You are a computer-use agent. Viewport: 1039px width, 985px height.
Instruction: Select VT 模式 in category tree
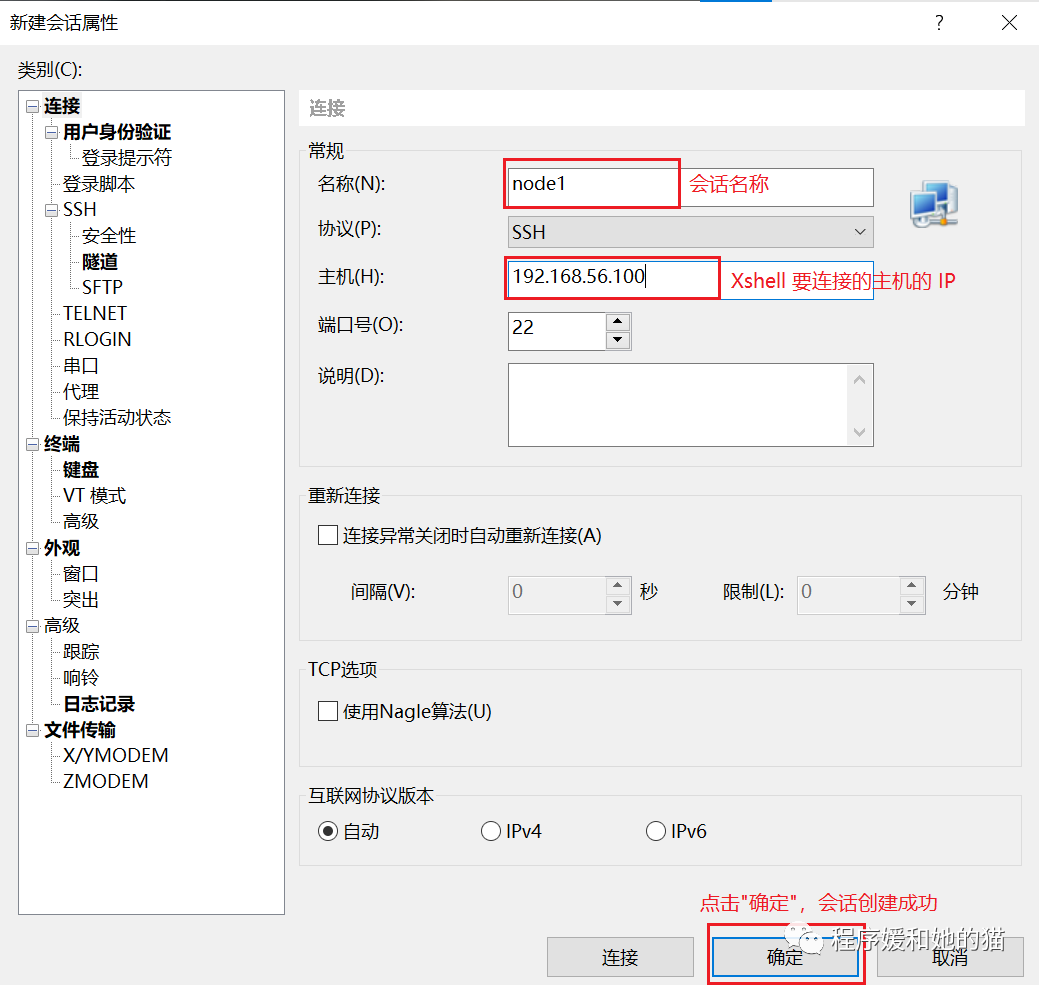click(95, 495)
